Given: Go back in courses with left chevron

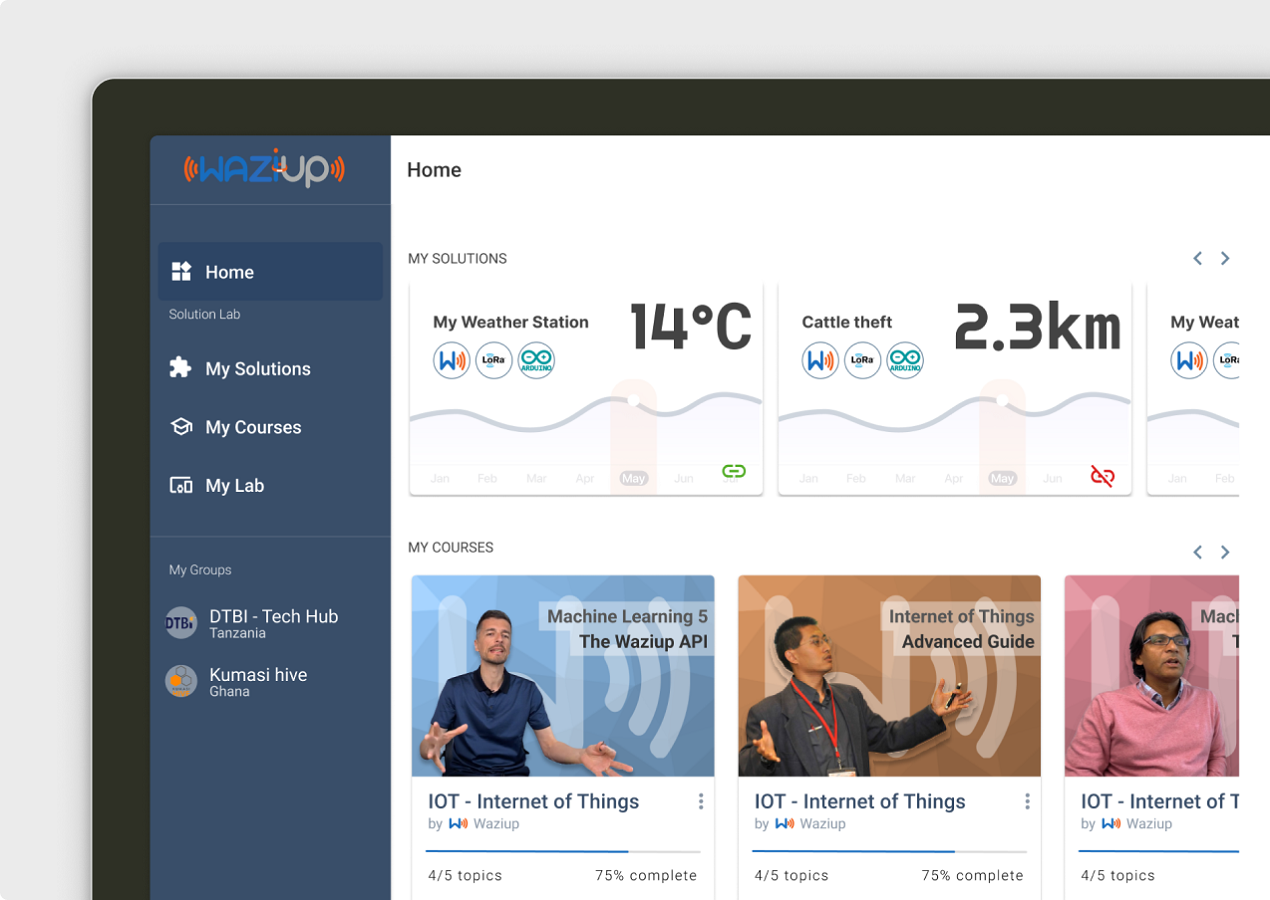Looking at the screenshot, I should tap(1197, 553).
